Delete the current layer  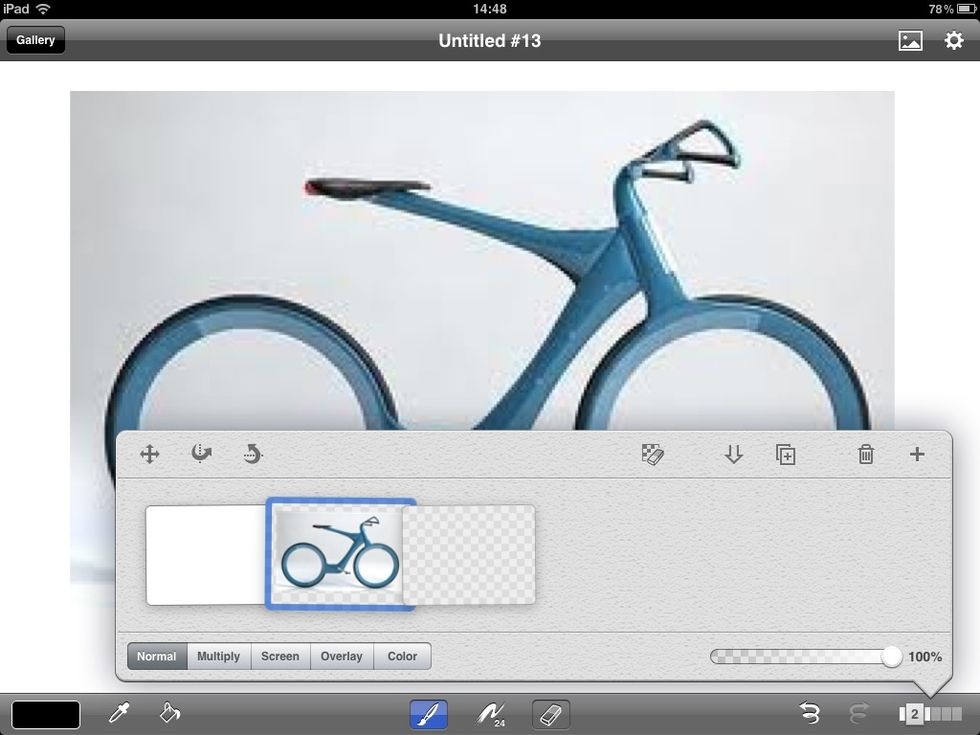click(x=865, y=454)
